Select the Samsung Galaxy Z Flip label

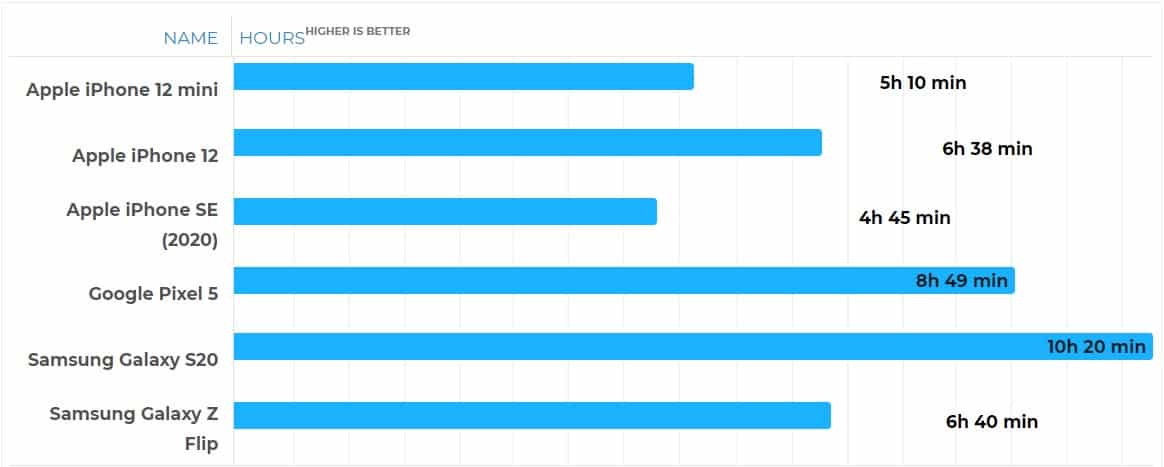point(134,427)
